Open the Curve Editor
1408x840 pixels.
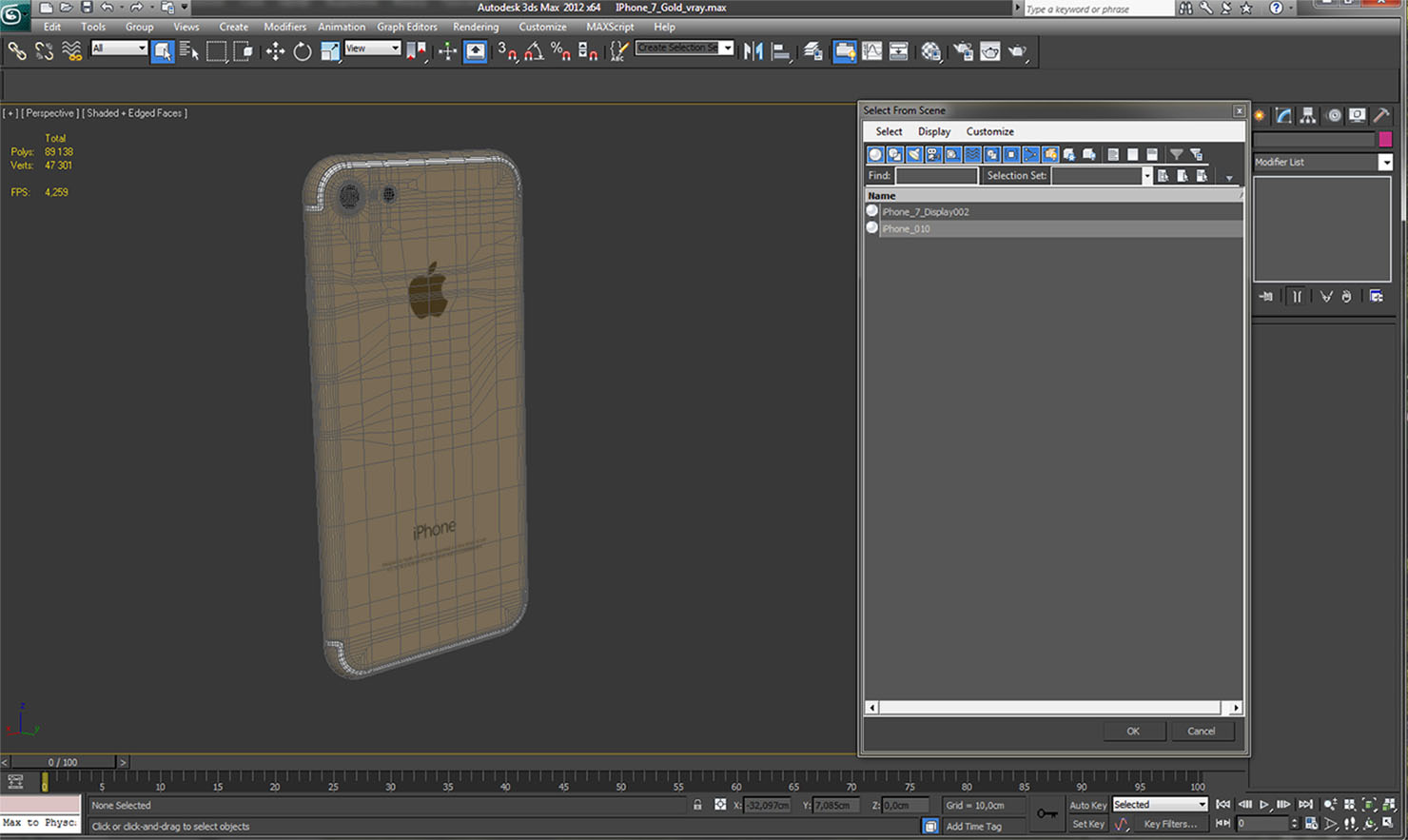pos(871,51)
